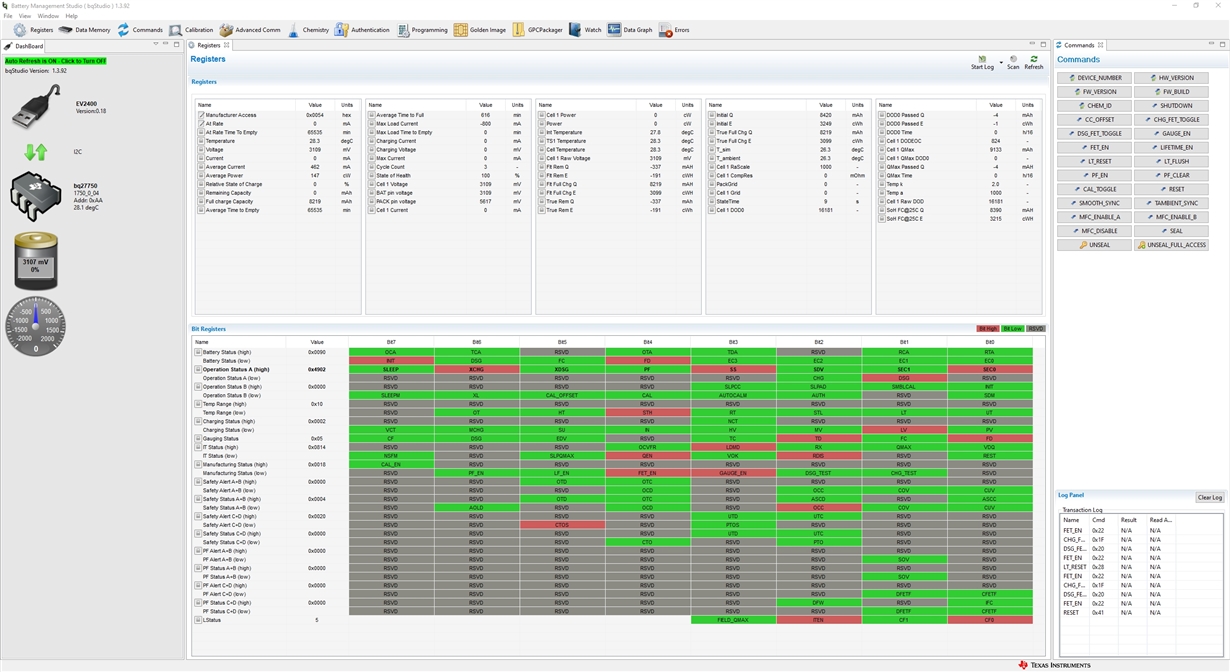Open the Help menu
This screenshot has width=1230, height=672.
(71, 16)
